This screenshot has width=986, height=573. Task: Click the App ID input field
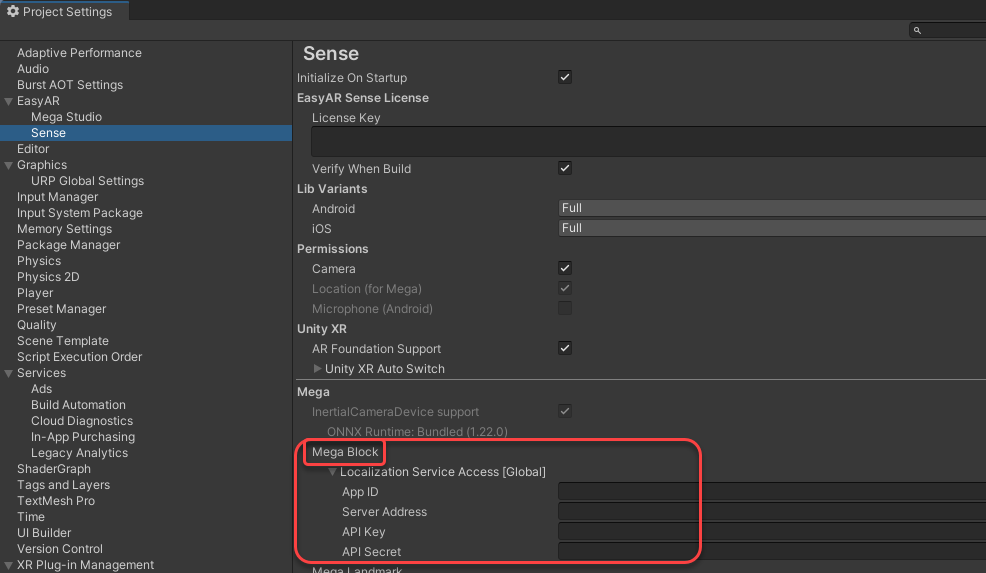tap(771, 492)
